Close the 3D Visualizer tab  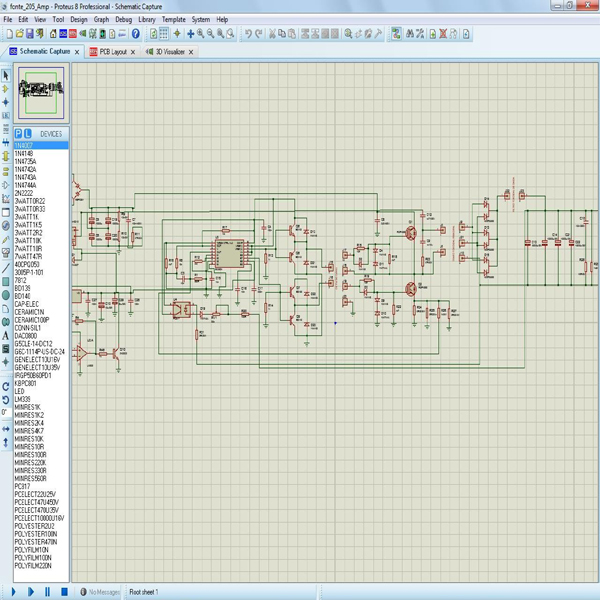point(191,51)
